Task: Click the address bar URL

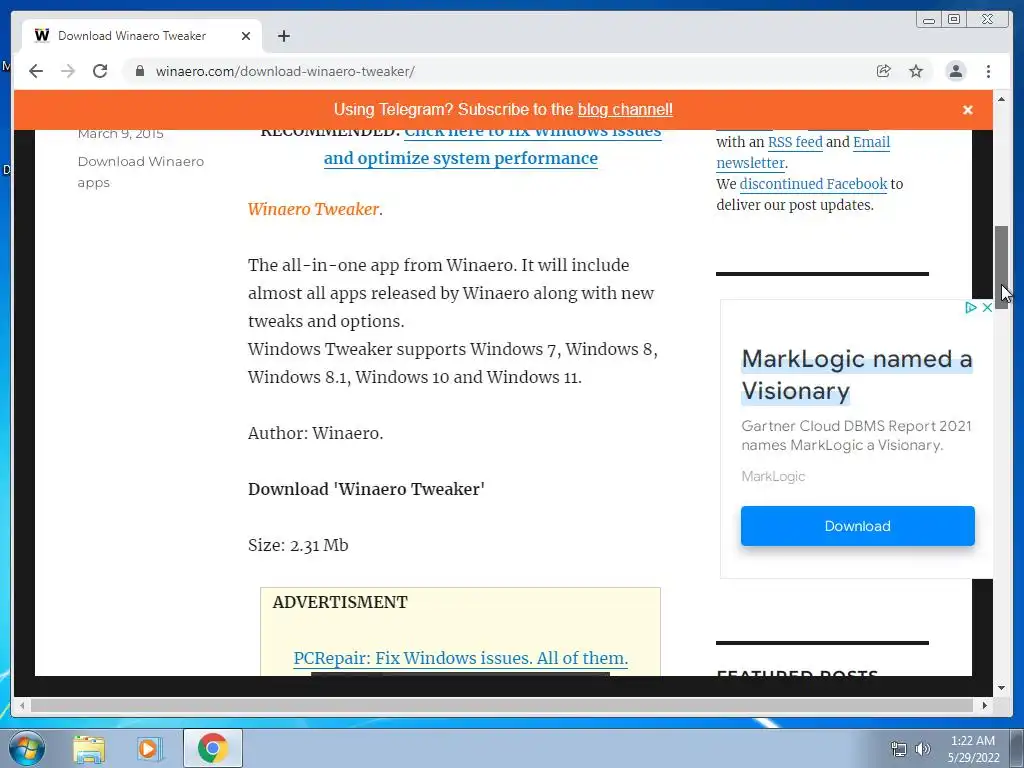Action: [285, 71]
